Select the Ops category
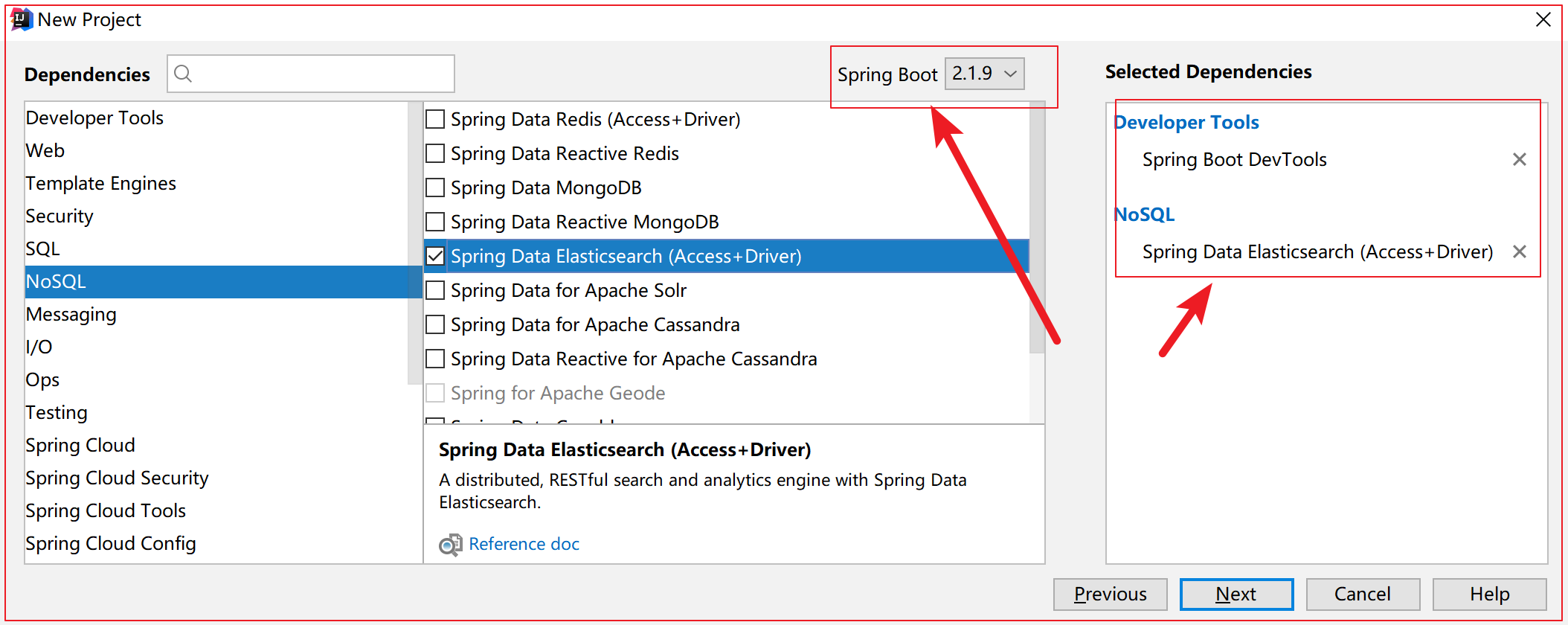 point(216,379)
